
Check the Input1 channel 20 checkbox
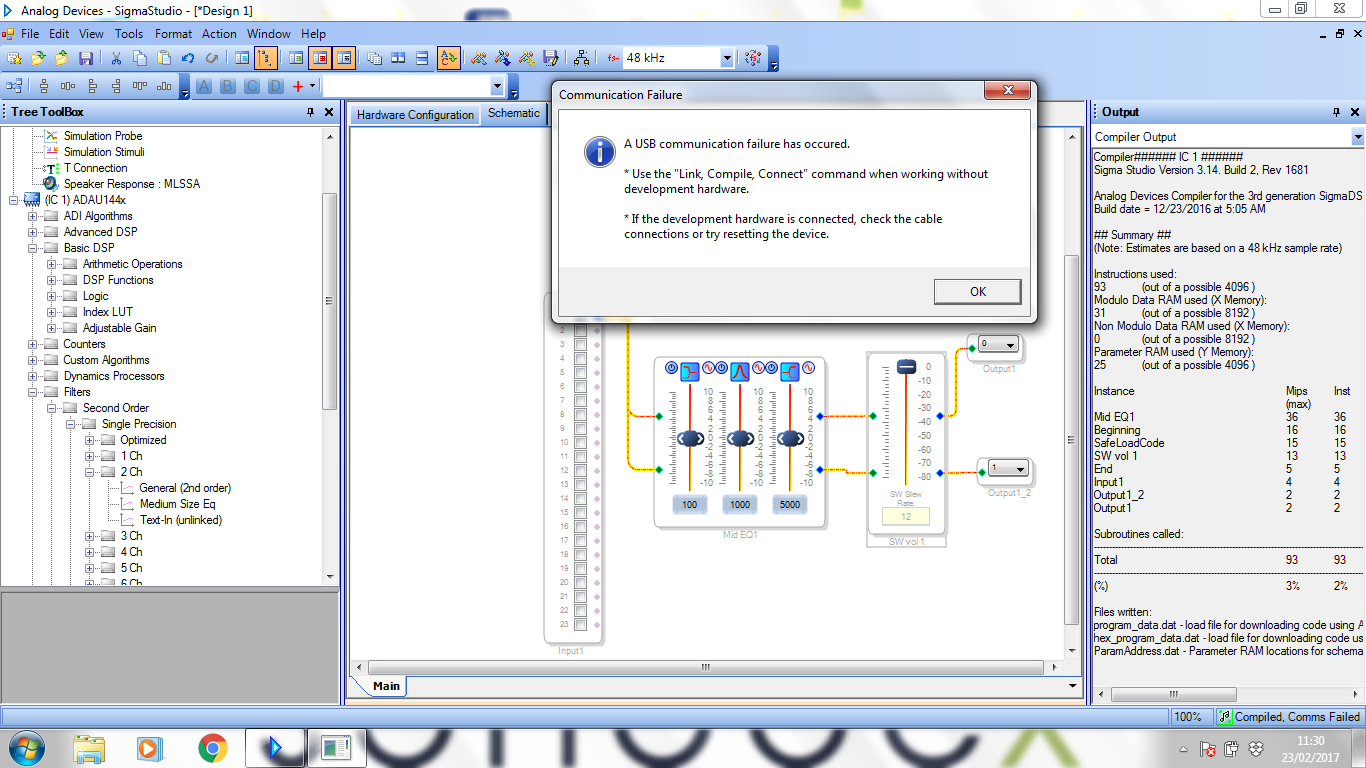pyautogui.click(x=580, y=582)
